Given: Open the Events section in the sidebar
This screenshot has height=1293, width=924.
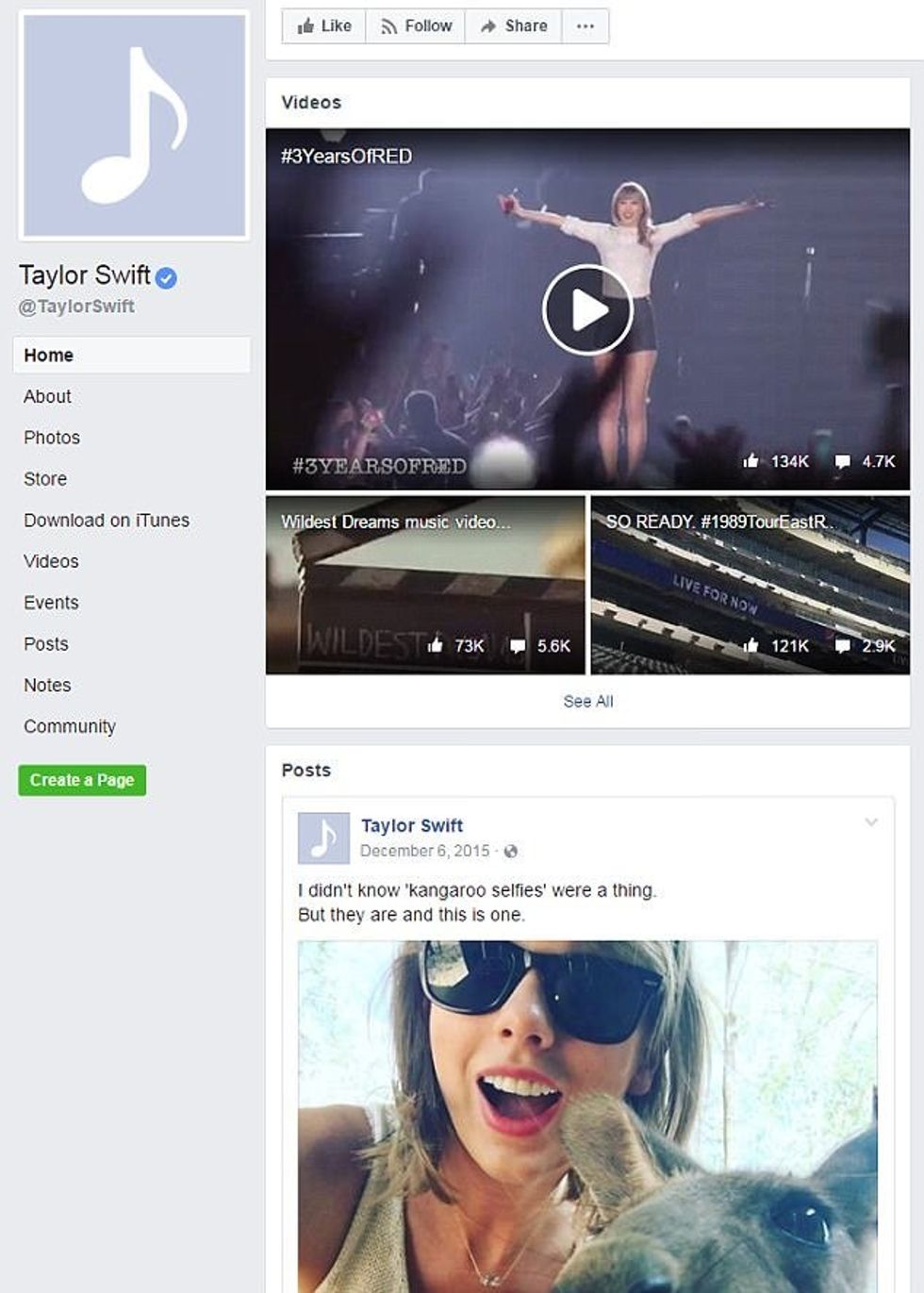Looking at the screenshot, I should [51, 603].
